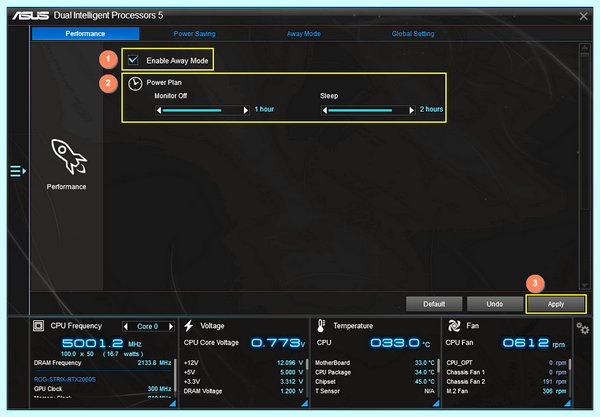600x417 pixels.
Task: Click the Apply button
Action: [x=556, y=304]
